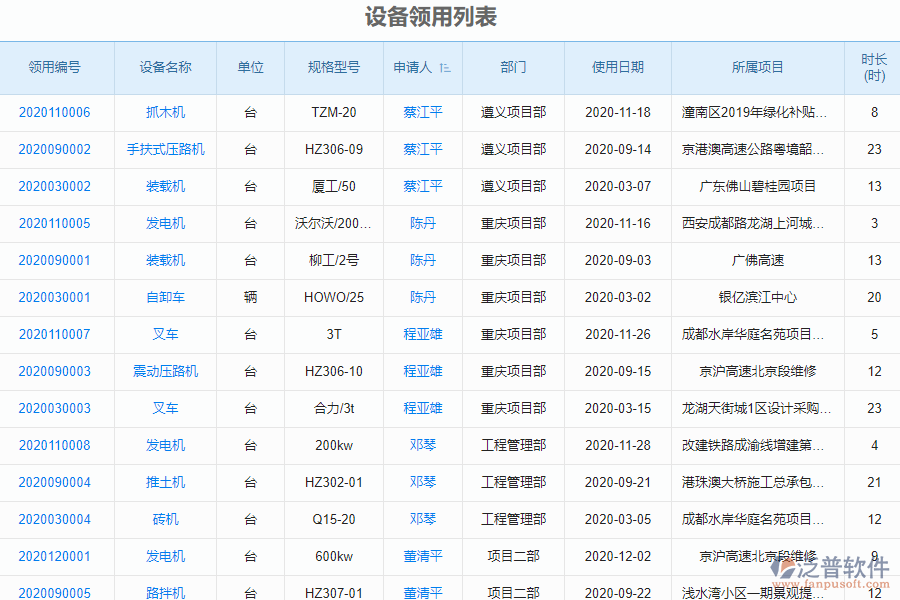This screenshot has height=600, width=900.
Task: Click applicant 陈丹's name link
Action: pyautogui.click(x=423, y=223)
